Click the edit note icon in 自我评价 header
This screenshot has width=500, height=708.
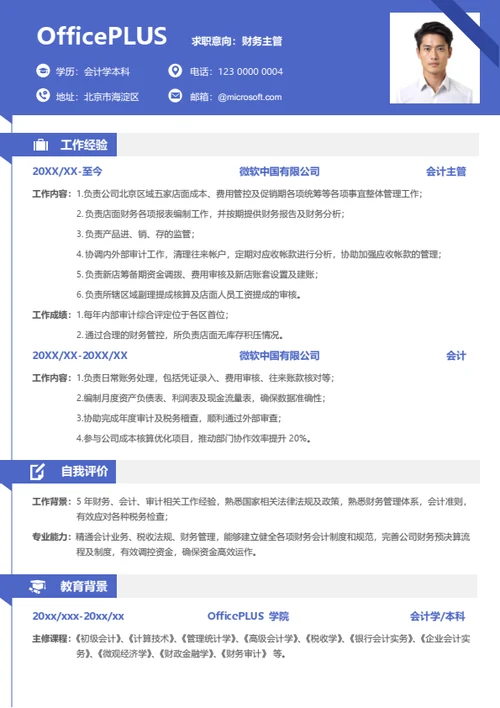[x=37, y=471]
